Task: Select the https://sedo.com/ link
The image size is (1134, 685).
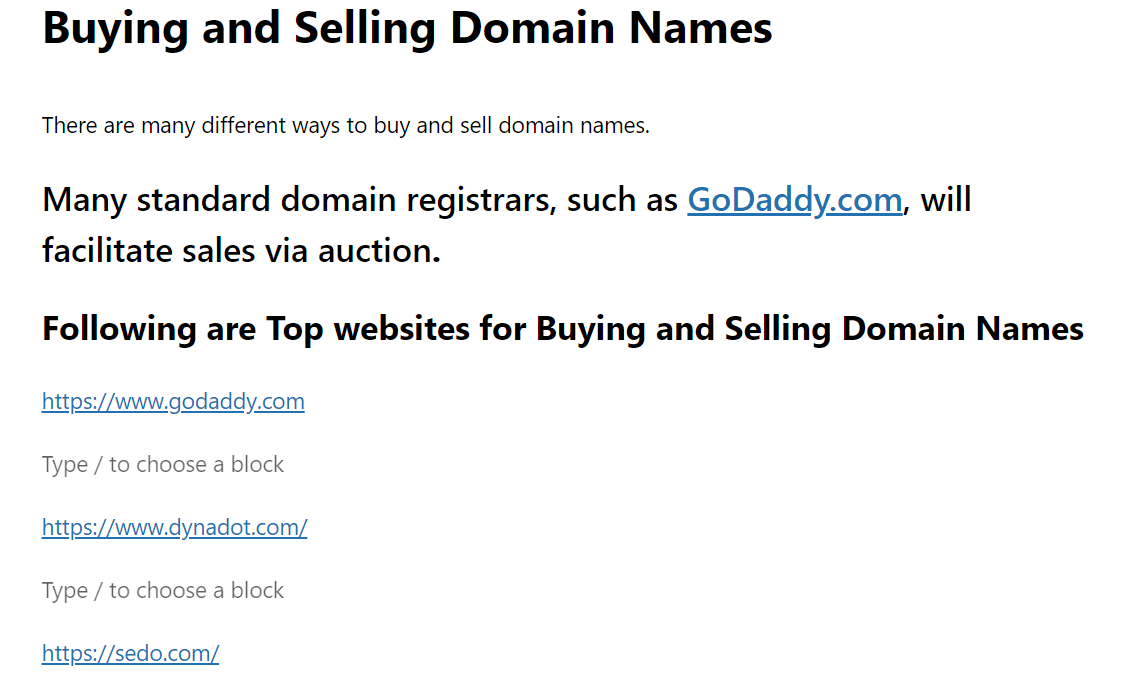Action: [130, 653]
